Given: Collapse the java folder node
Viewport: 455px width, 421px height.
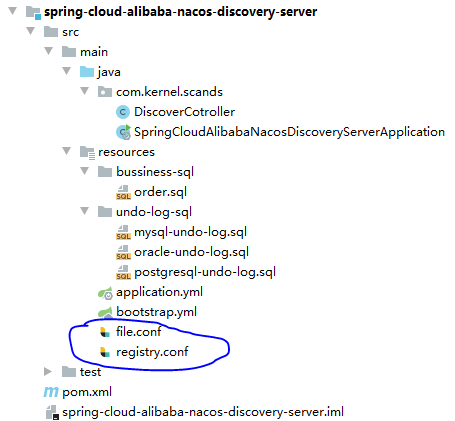Looking at the screenshot, I should coord(67,71).
